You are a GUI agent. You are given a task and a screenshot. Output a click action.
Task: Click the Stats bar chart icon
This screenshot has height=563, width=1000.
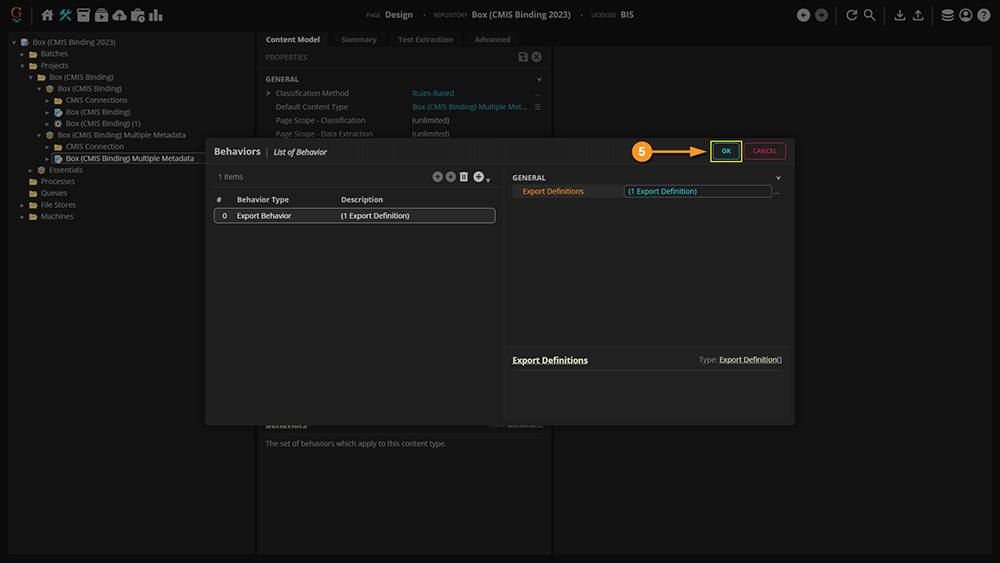click(x=155, y=15)
